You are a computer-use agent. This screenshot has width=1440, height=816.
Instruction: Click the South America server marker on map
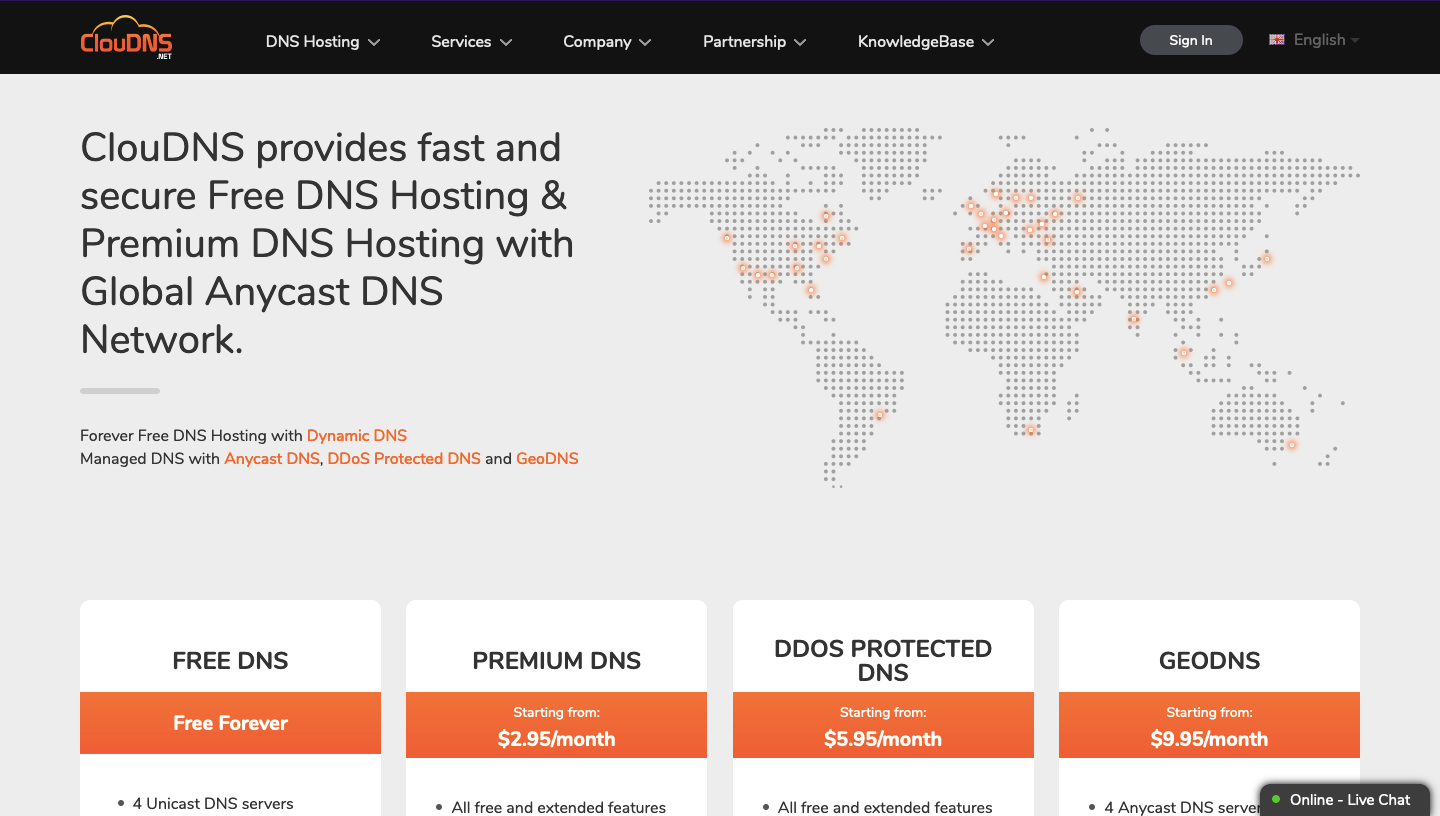tap(880, 415)
